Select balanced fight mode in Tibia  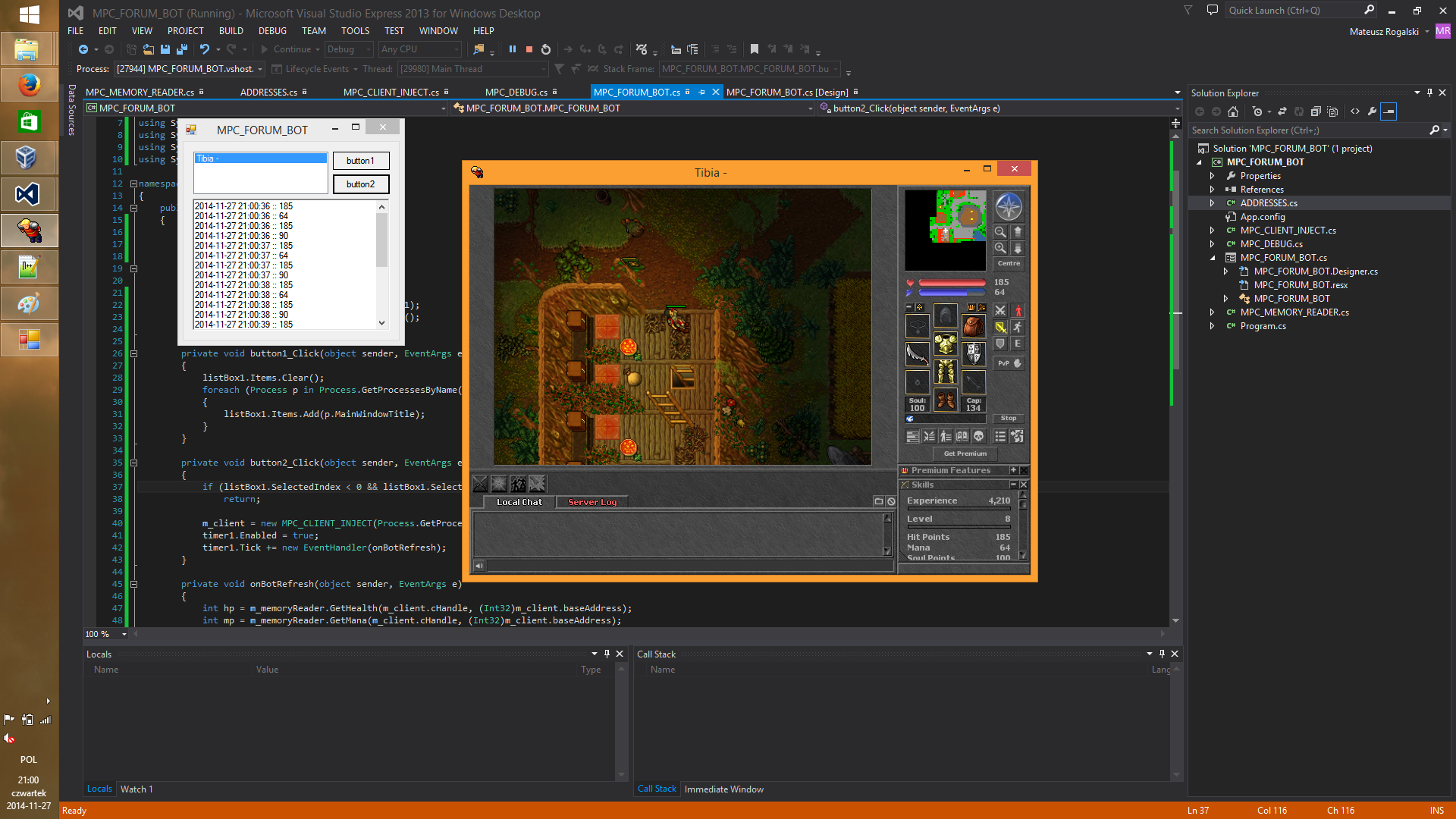1001,328
